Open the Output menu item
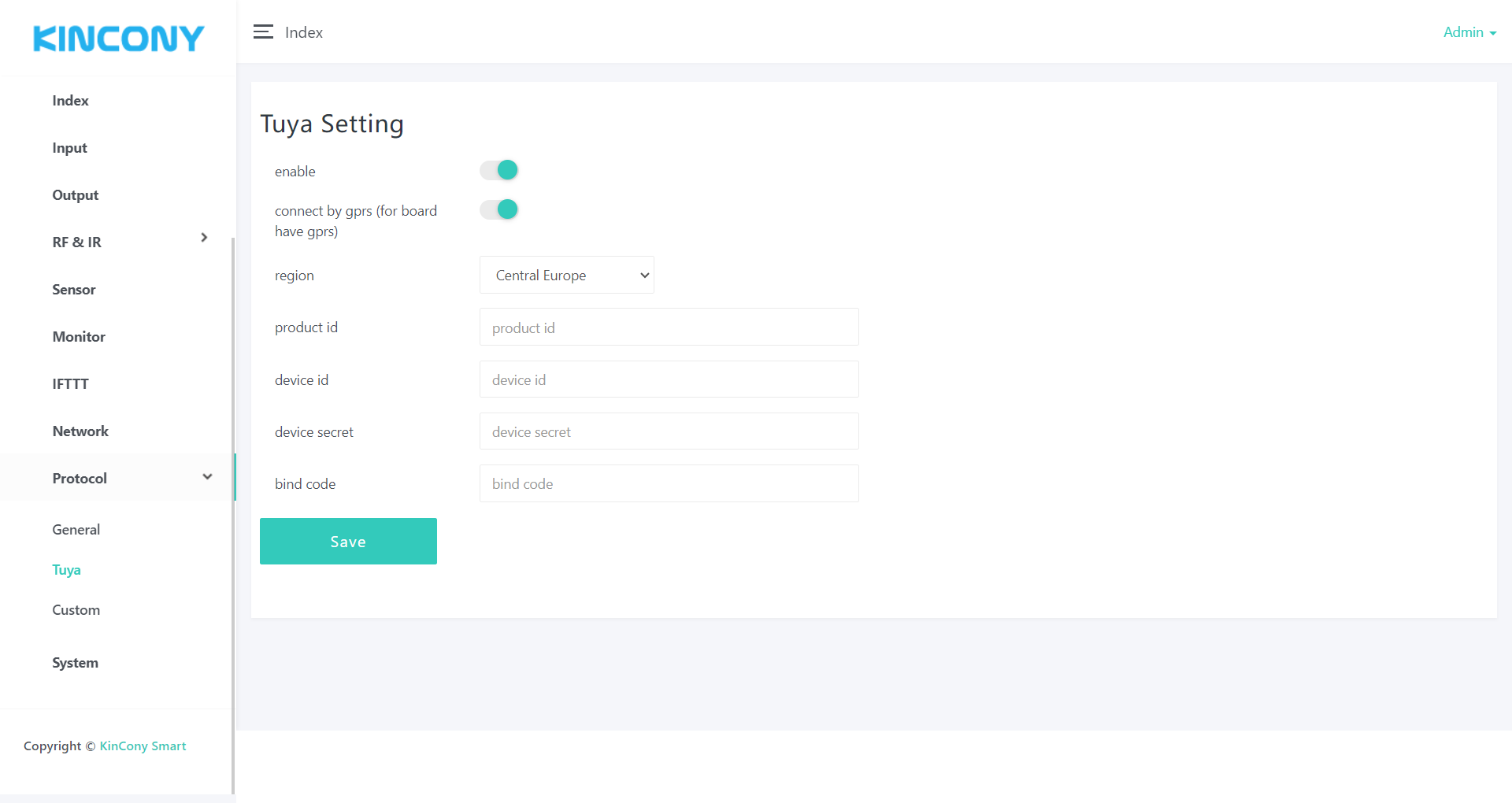The height and width of the screenshot is (803, 1512). (76, 195)
